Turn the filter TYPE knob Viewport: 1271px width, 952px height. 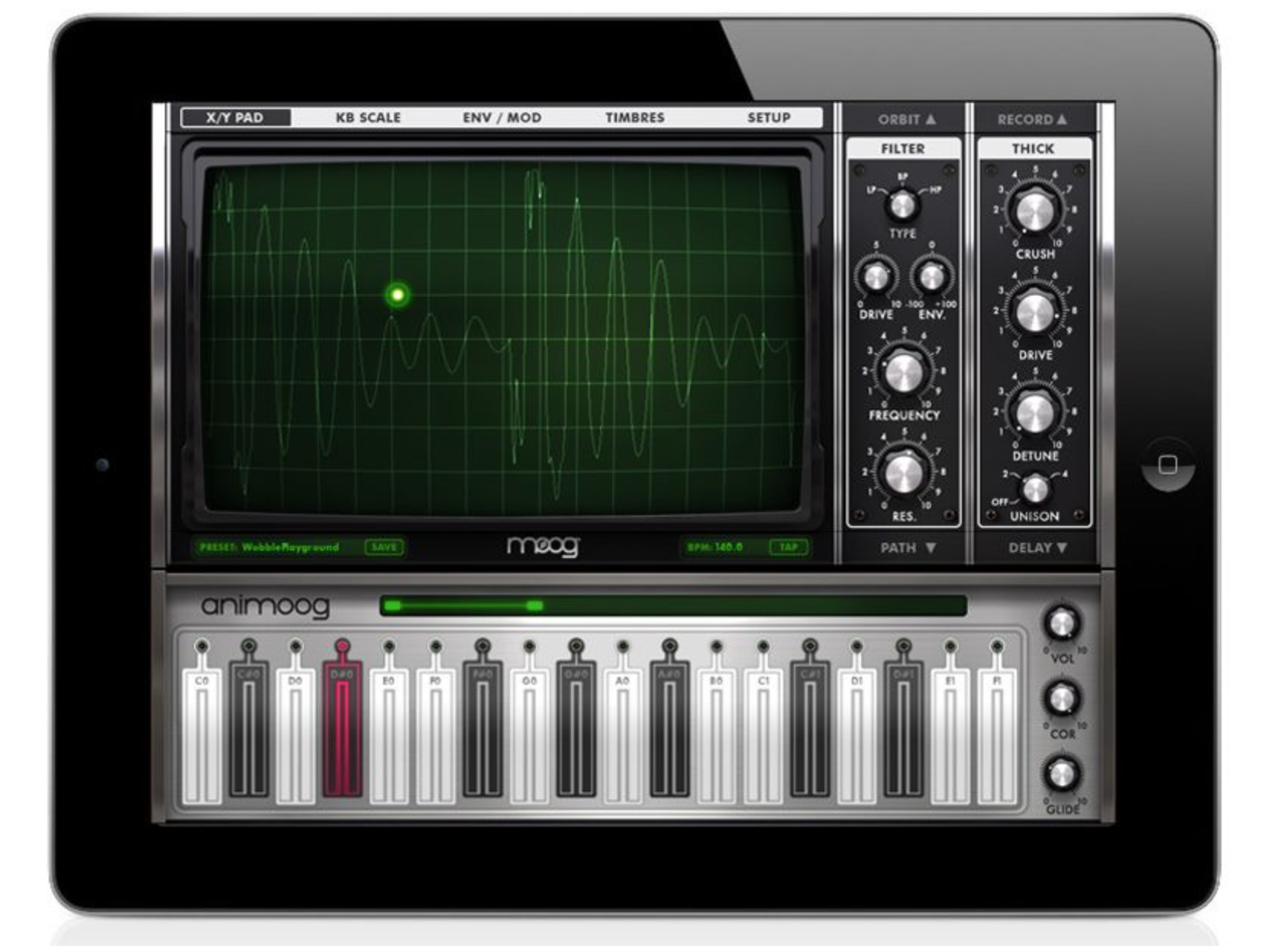[x=902, y=205]
